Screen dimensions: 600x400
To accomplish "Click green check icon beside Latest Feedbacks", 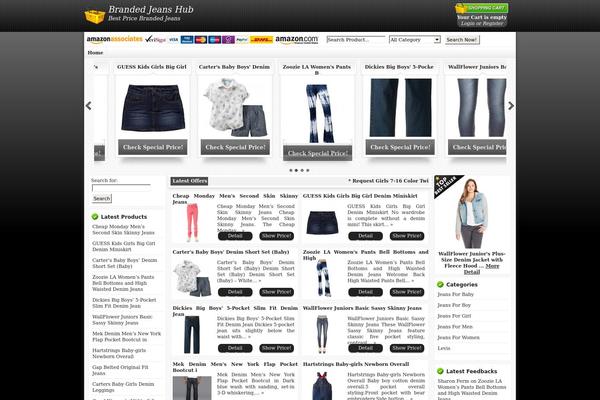I will pos(440,371).
